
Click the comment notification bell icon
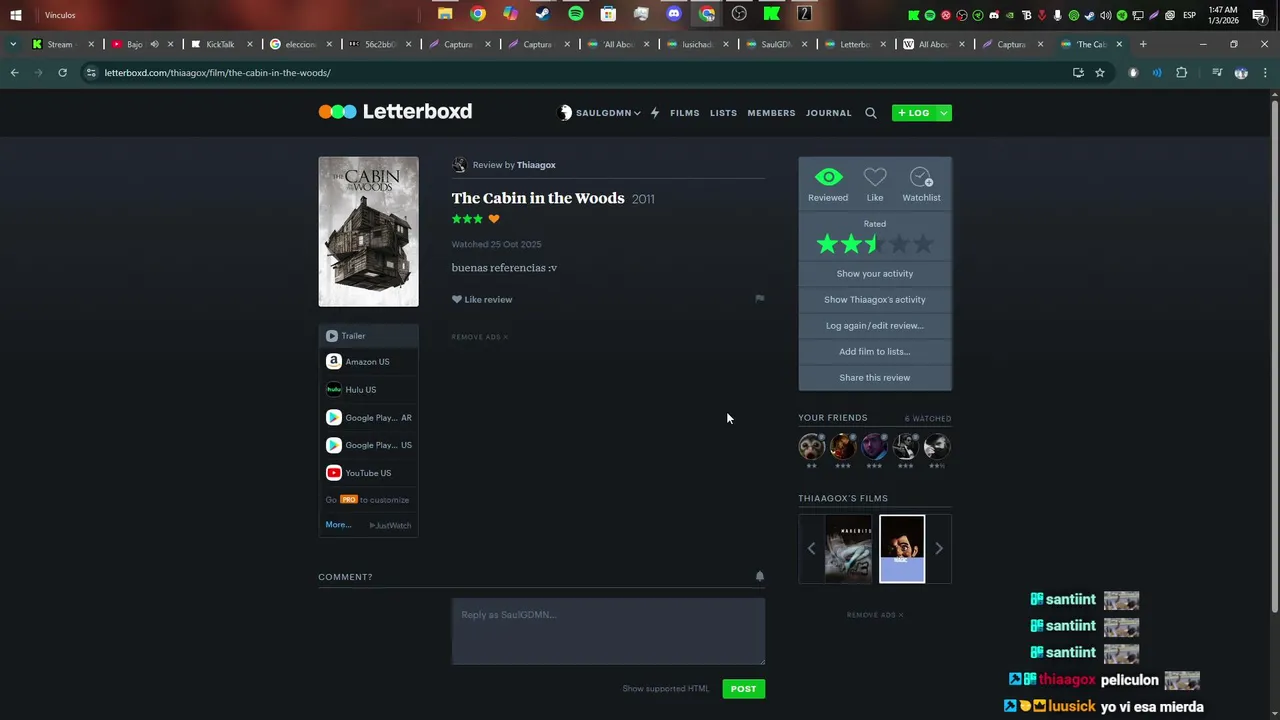(x=759, y=576)
